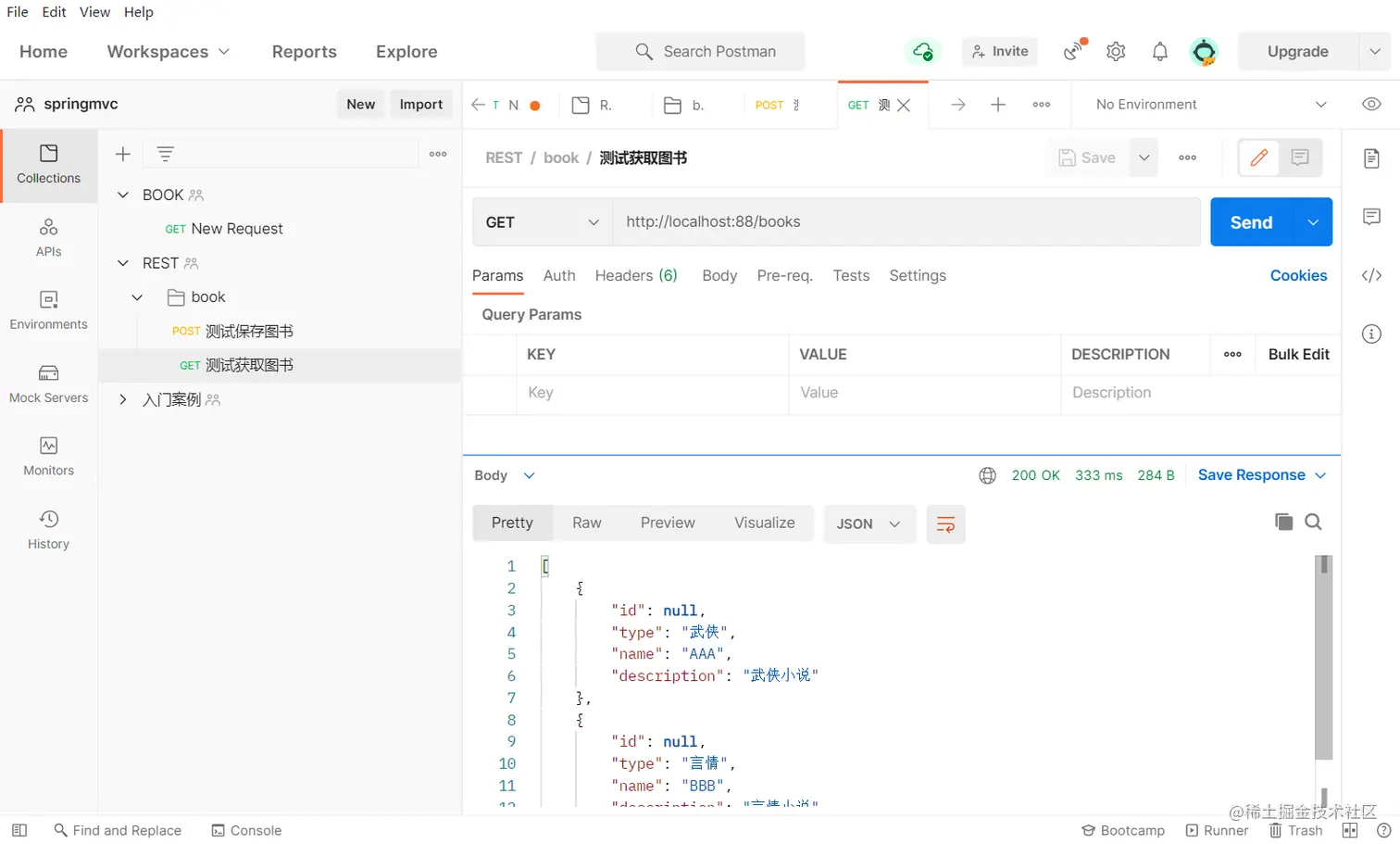Click the environment quick look eye icon
This screenshot has height=844, width=1400.
pos(1371,104)
